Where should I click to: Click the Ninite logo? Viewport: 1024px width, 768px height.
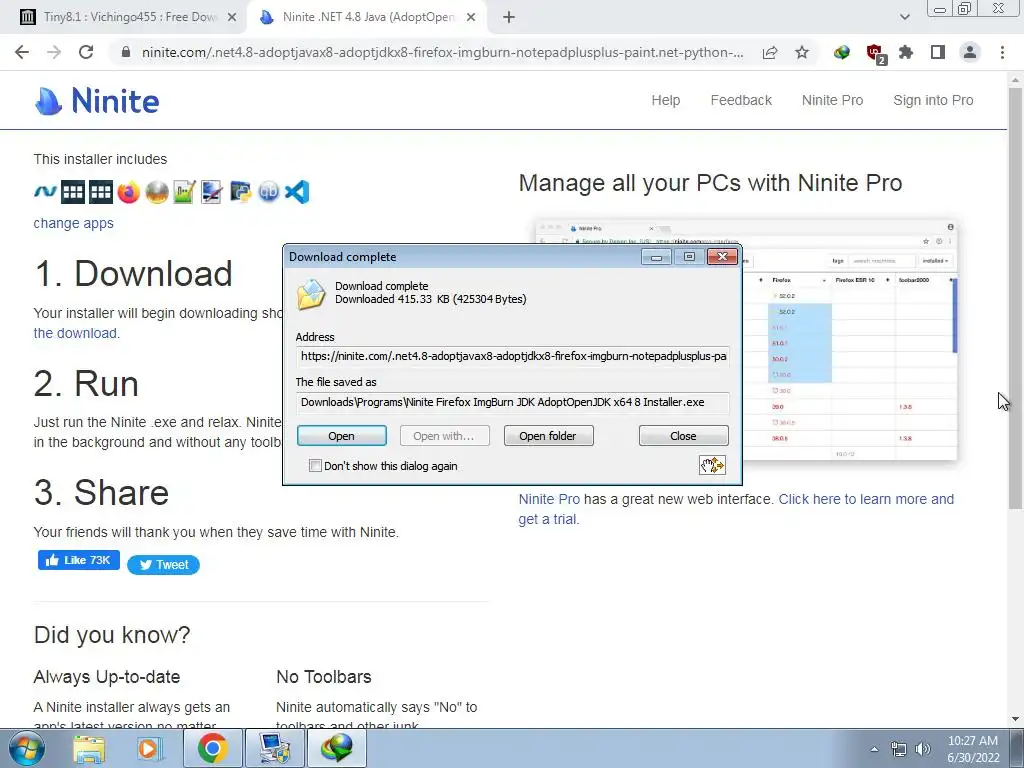[x=97, y=101]
